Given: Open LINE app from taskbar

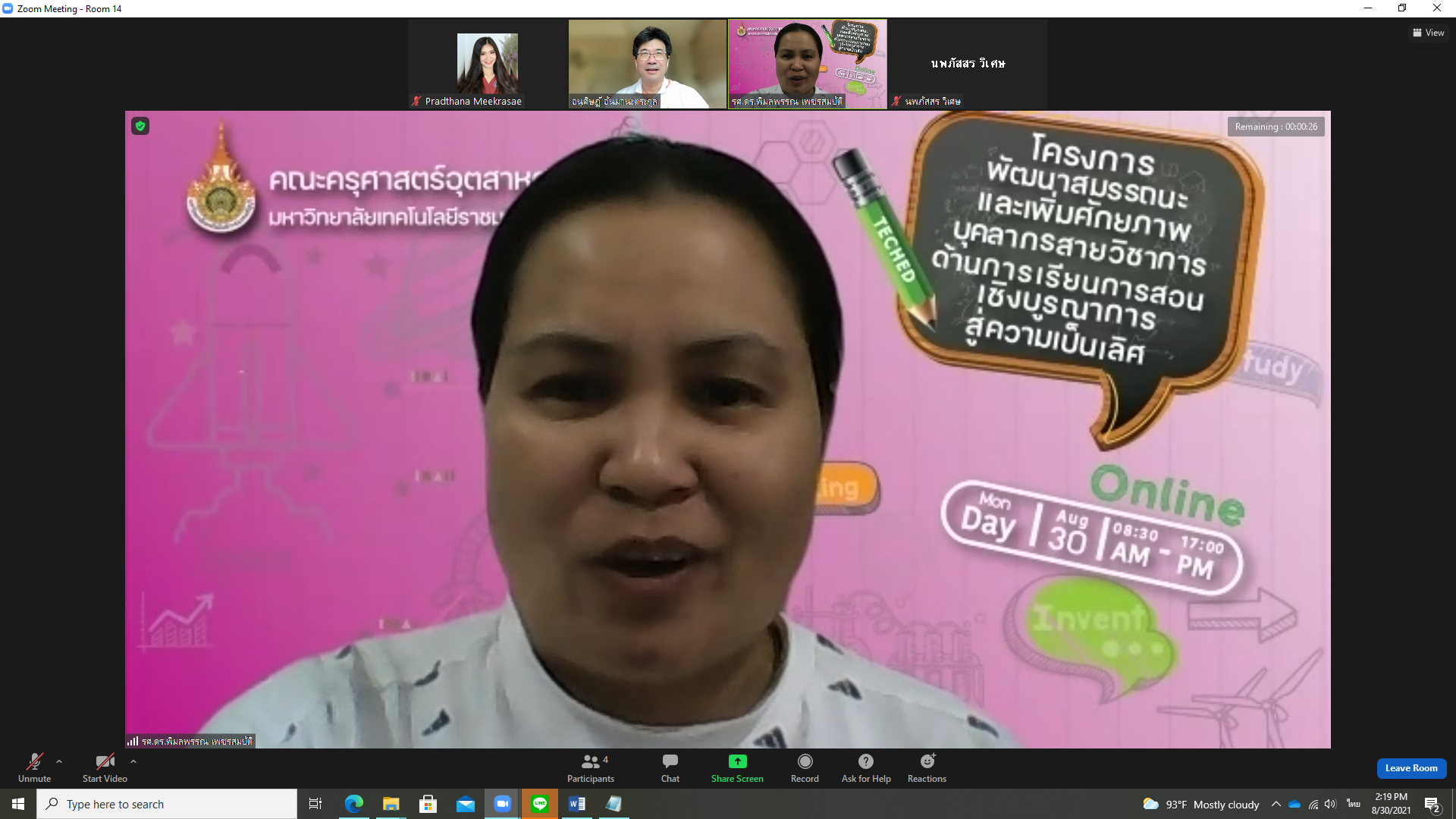Looking at the screenshot, I should 540,804.
